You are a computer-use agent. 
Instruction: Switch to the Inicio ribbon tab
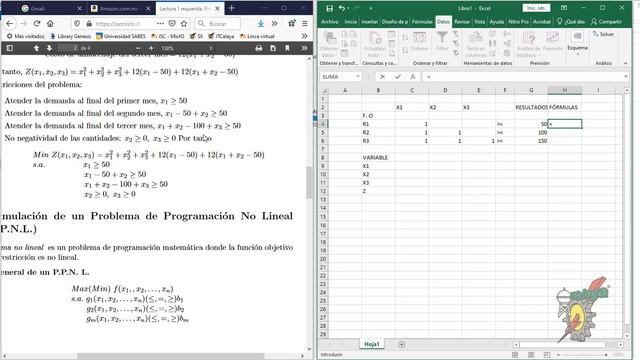(x=350, y=22)
